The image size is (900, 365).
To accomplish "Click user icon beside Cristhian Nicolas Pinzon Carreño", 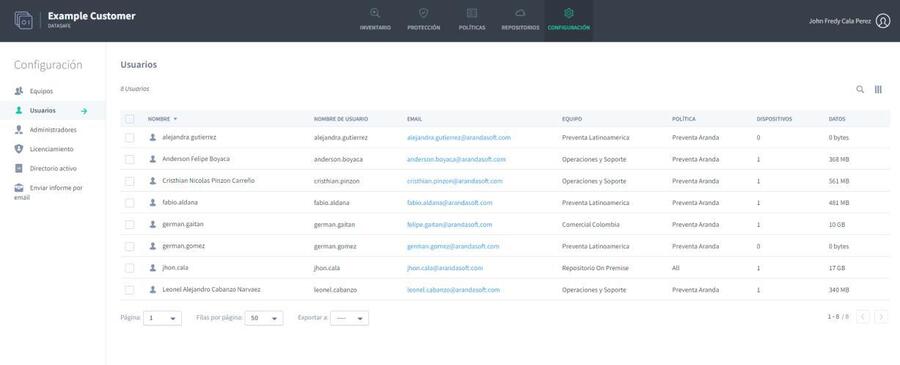I will (x=153, y=181).
